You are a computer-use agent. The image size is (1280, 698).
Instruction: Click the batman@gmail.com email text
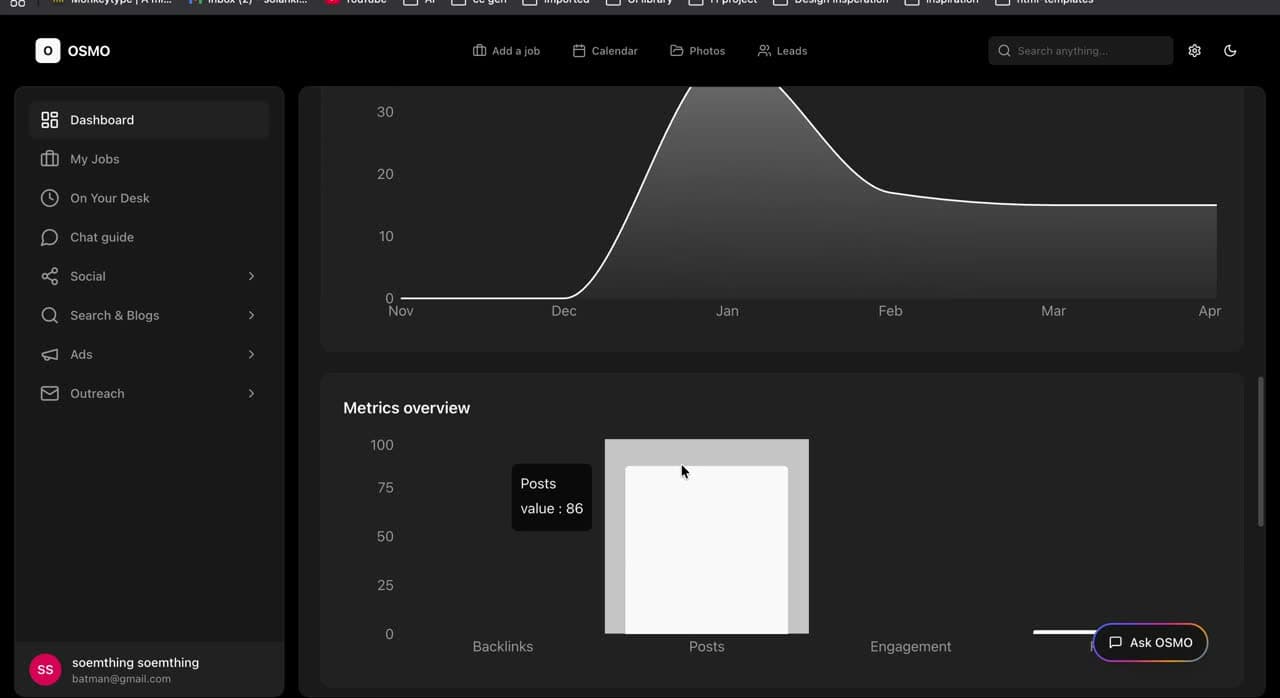(121, 679)
